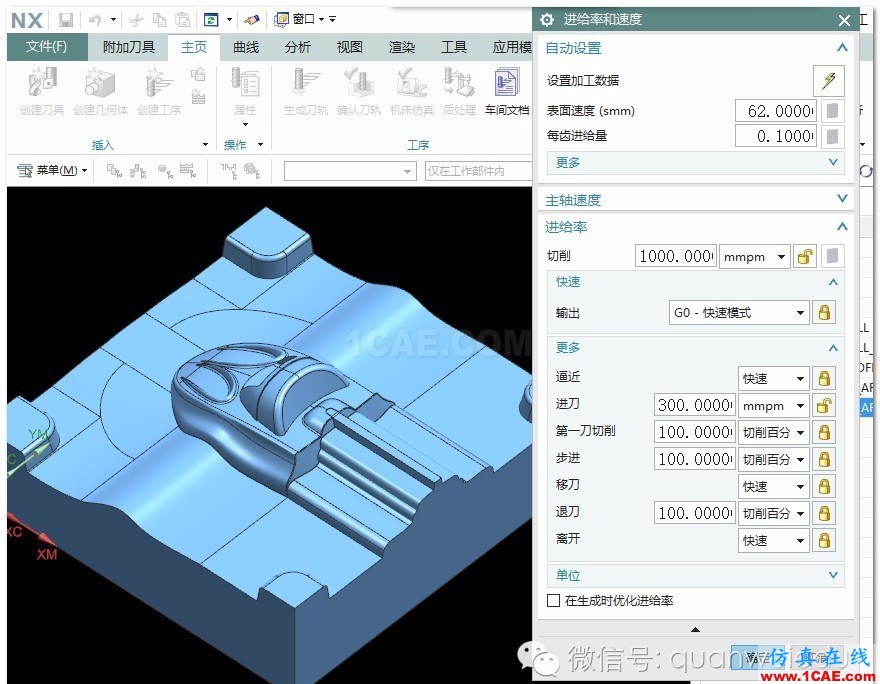Click the 后处理 (Post Process) icon
This screenshot has height=684, width=880.
pyautogui.click(x=459, y=83)
